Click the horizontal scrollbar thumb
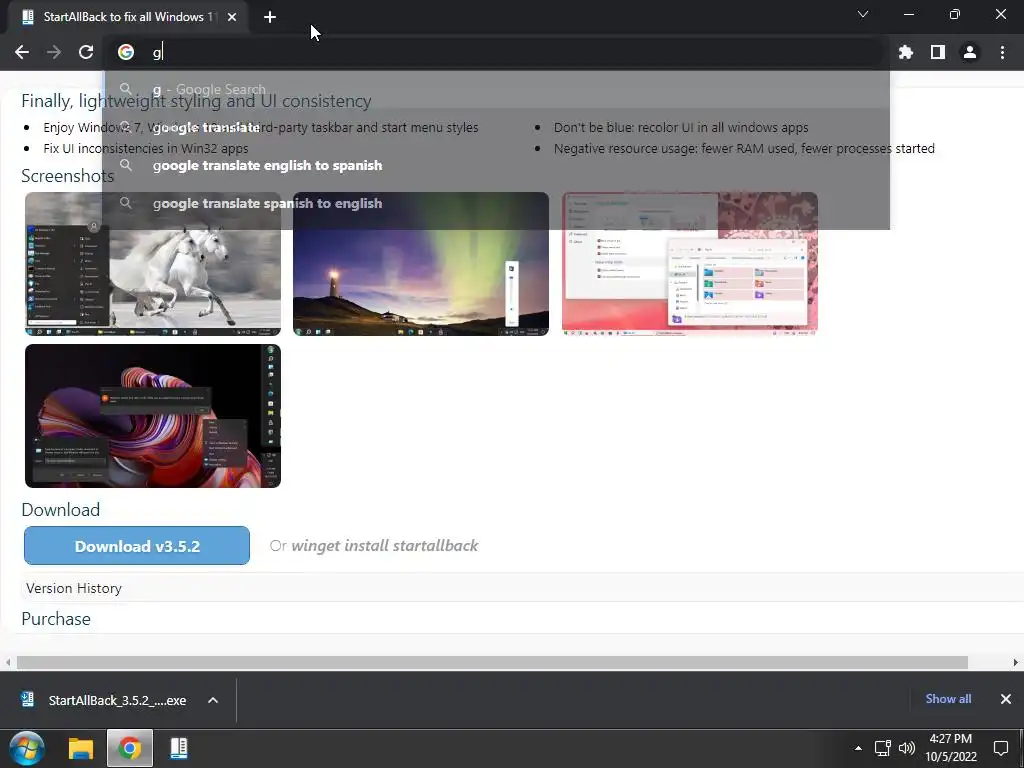This screenshot has height=768, width=1024. click(492, 662)
